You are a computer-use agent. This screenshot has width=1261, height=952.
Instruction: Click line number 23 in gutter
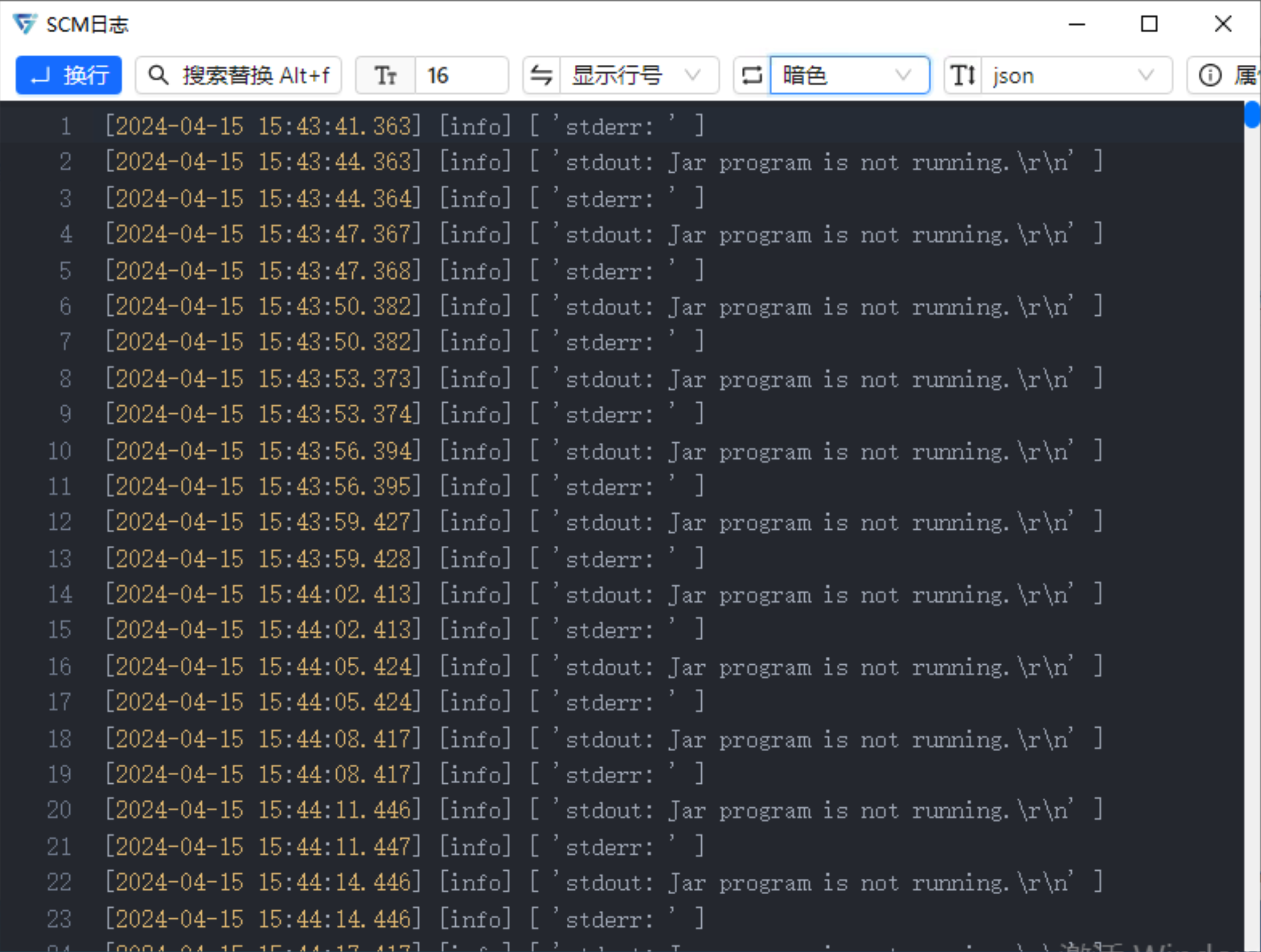(x=59, y=919)
